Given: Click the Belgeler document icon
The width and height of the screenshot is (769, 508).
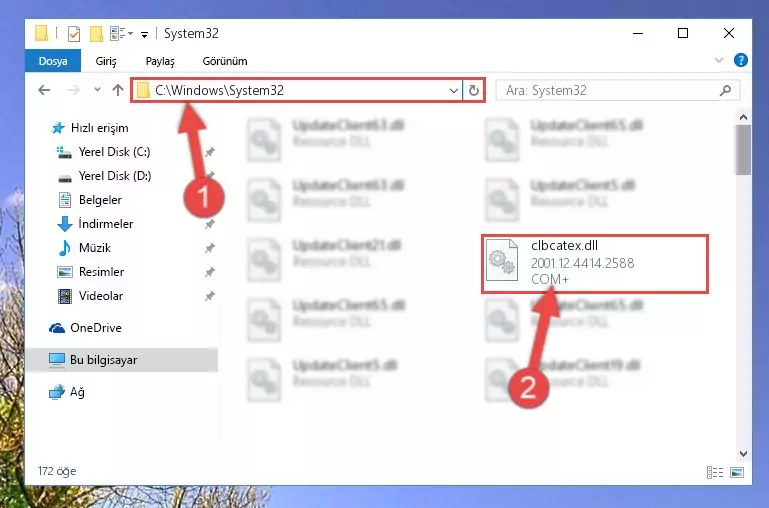Looking at the screenshot, I should tap(65, 200).
